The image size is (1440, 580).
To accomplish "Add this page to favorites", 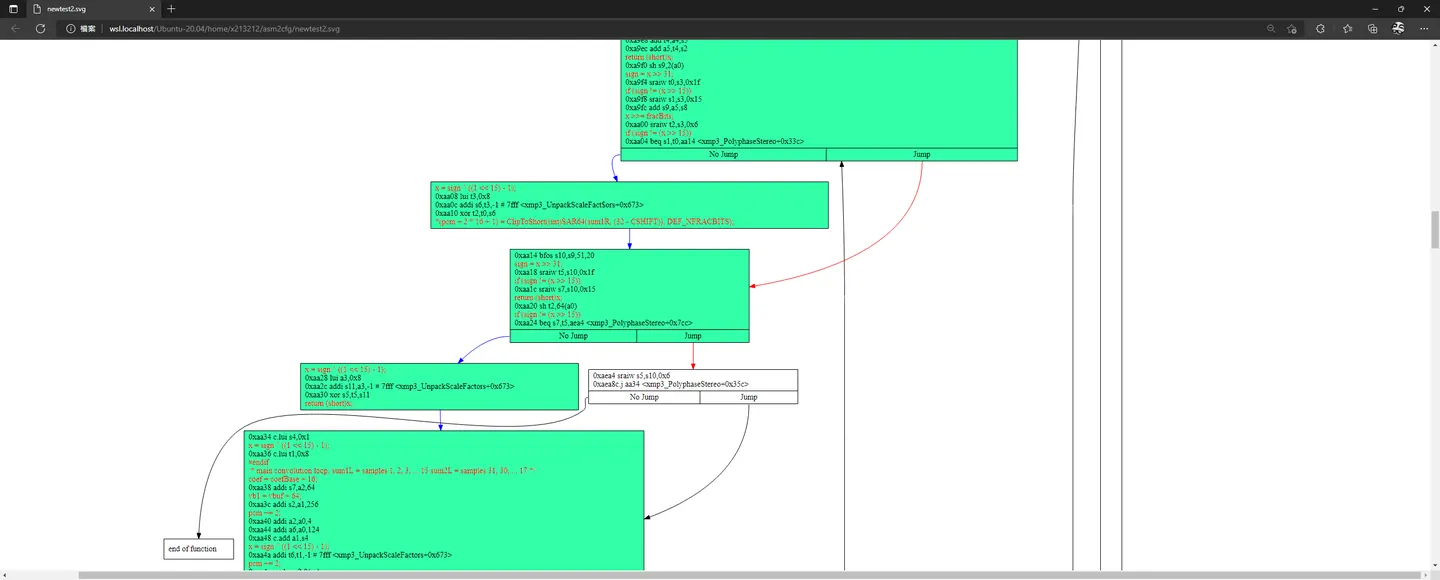I will click(1292, 29).
